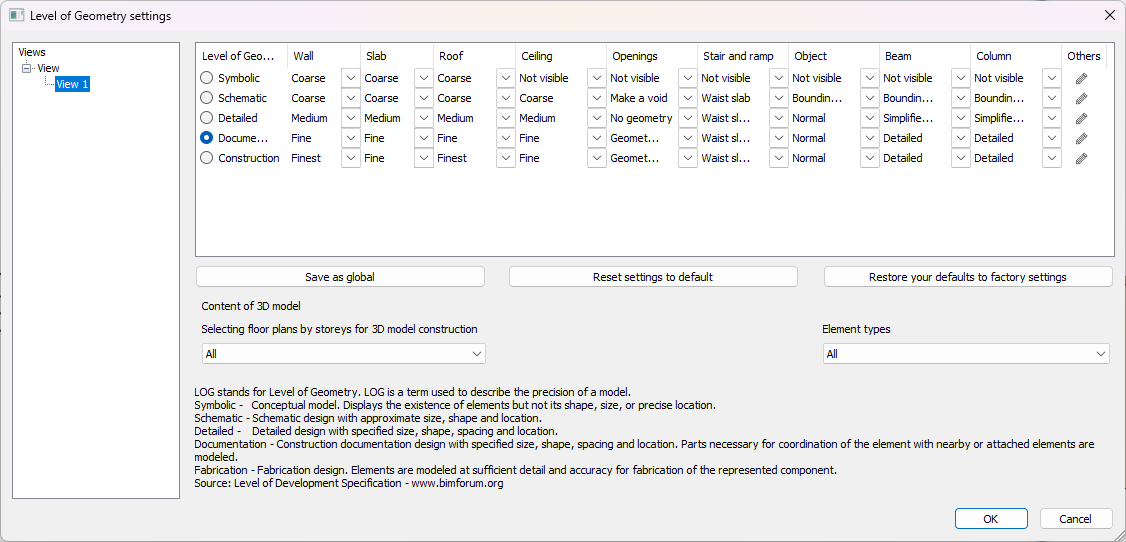
Task: Select View 1 in the Views tree
Action: (72, 84)
